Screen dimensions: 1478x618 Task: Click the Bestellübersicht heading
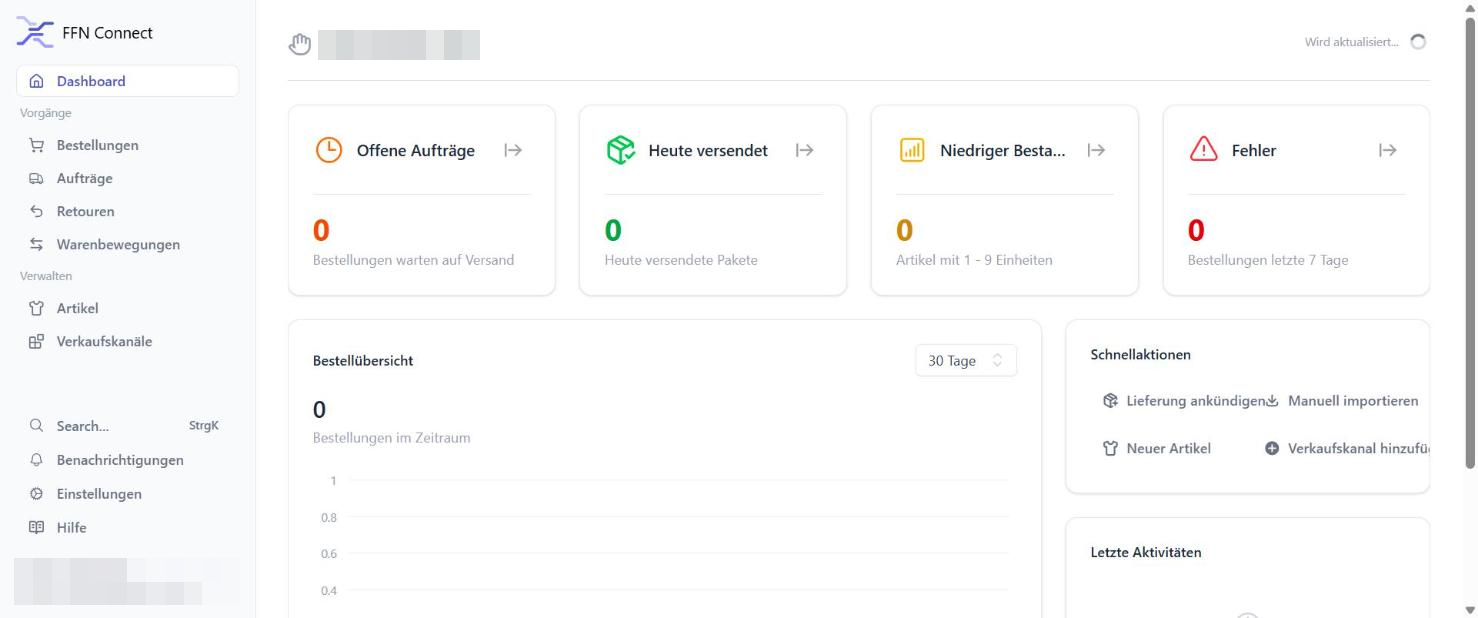click(363, 361)
